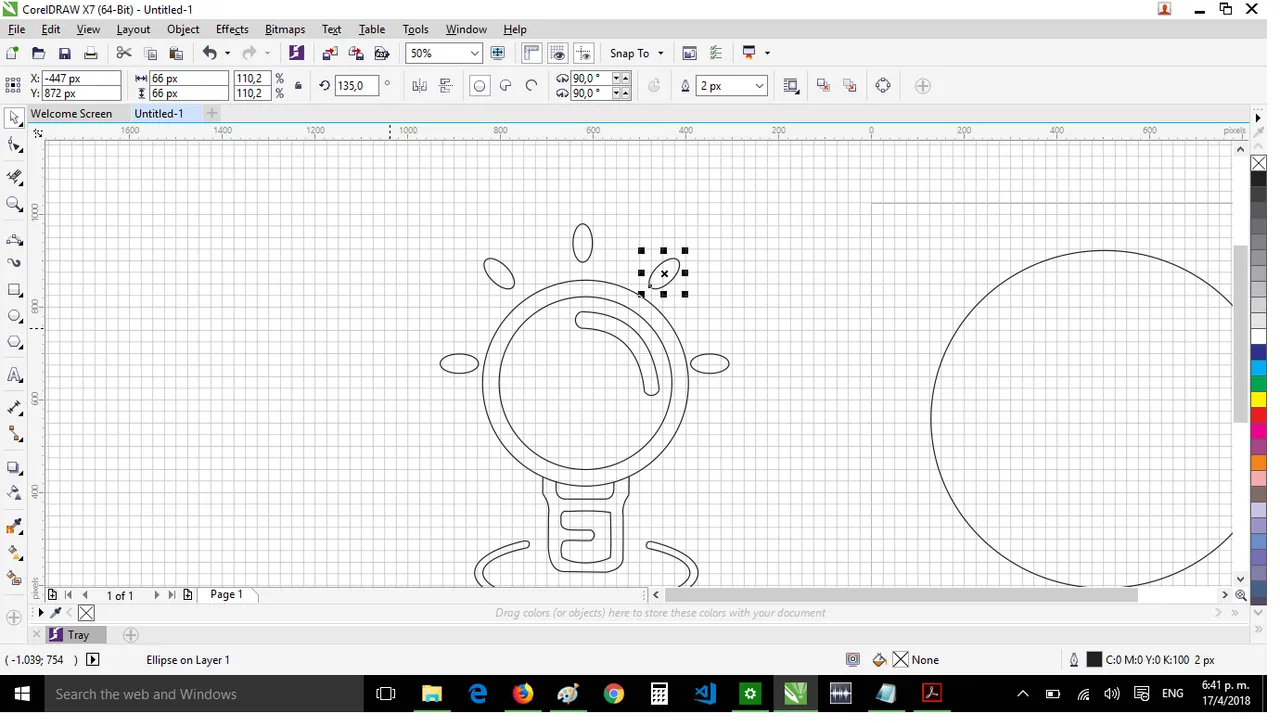This screenshot has height=723, width=1280.
Task: Toggle full-screen preview next to zoom level
Action: click(x=498, y=53)
